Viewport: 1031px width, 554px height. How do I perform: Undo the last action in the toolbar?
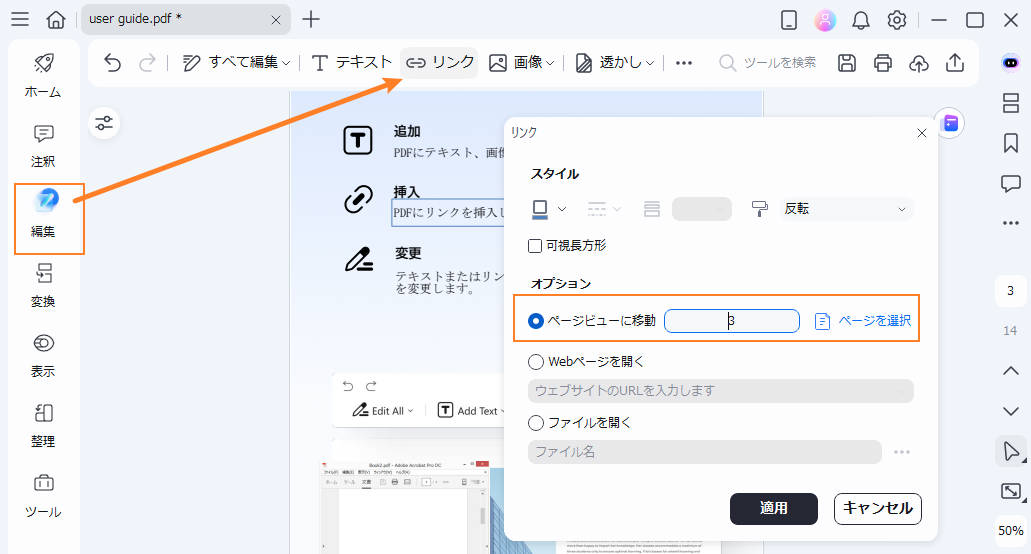pos(112,62)
